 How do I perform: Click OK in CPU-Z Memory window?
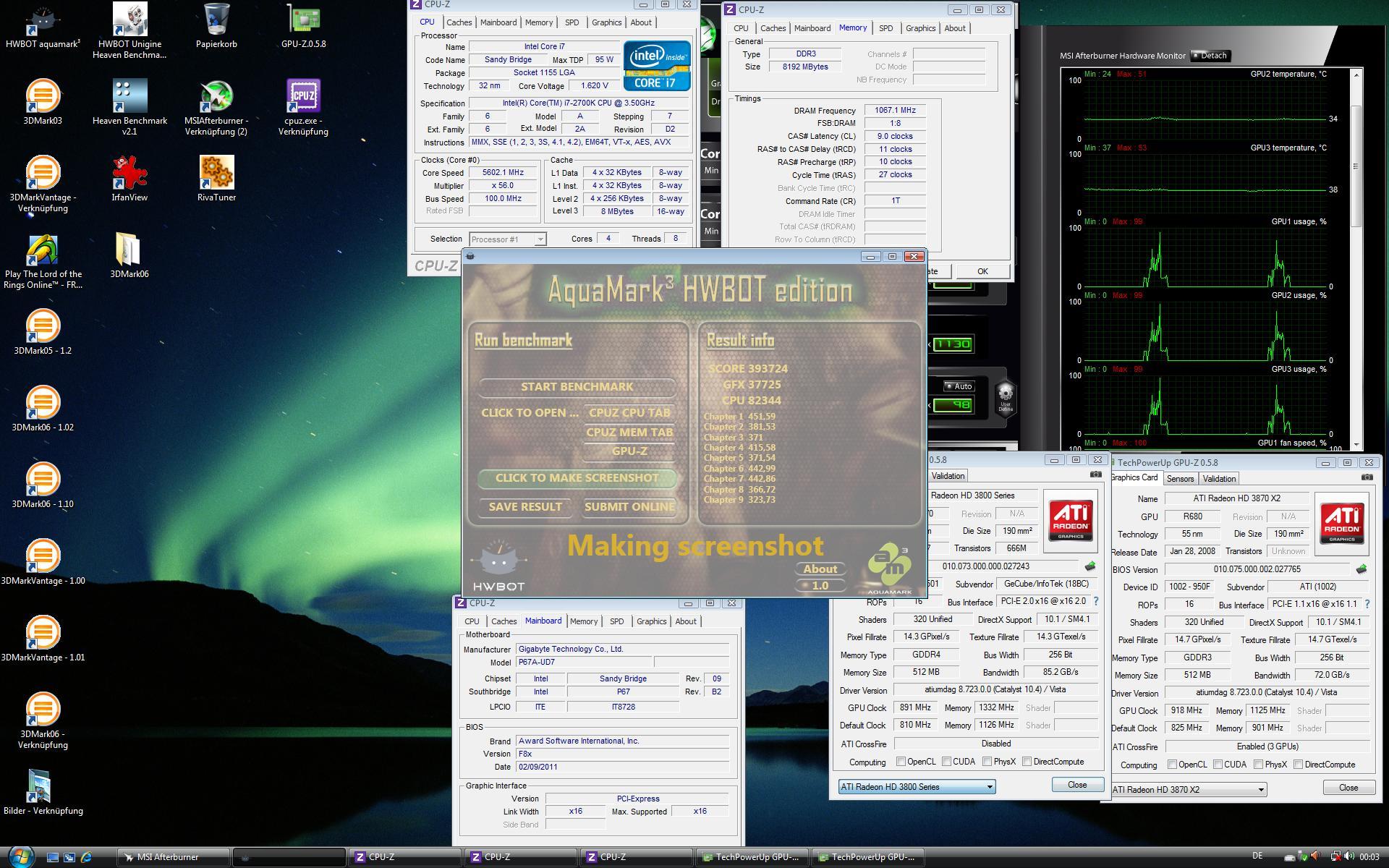982,271
